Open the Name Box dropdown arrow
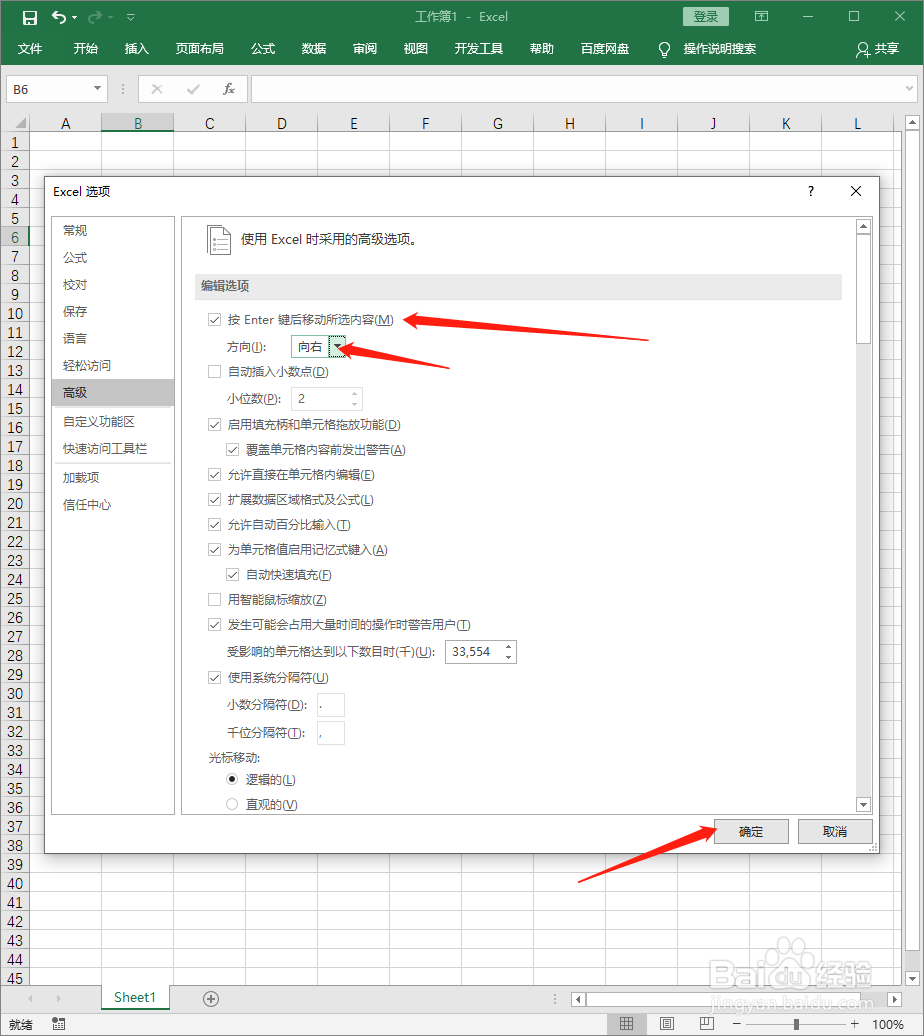924x1036 pixels. 95,88
